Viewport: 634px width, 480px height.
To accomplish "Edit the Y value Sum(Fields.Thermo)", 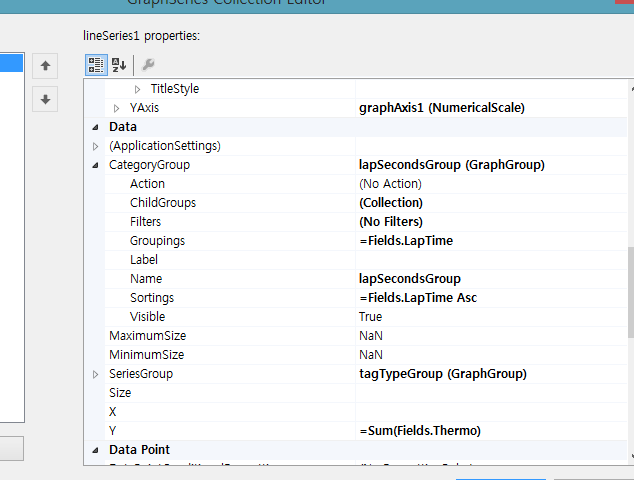I will pos(420,431).
